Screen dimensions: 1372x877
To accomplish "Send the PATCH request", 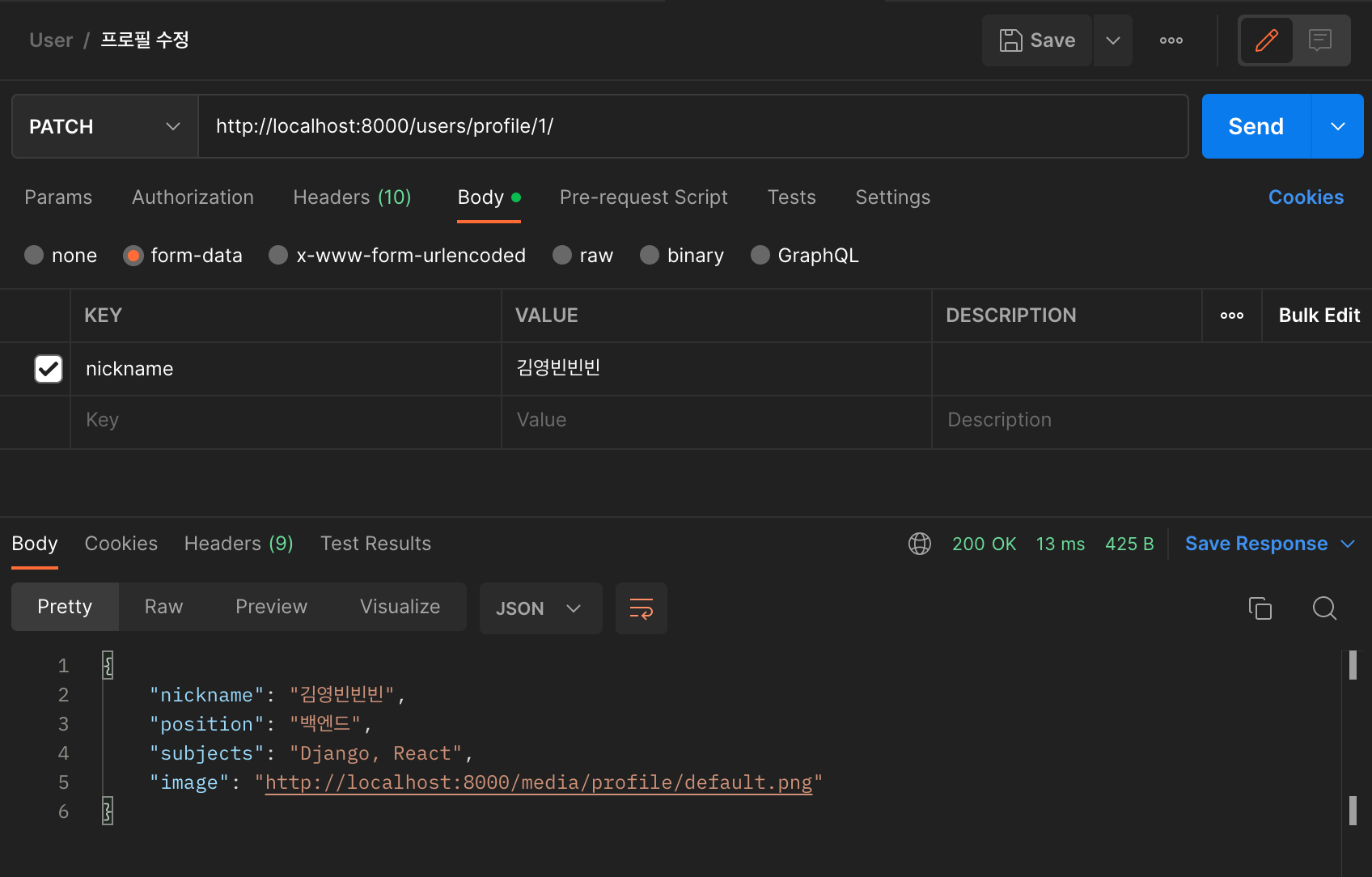I will (1256, 126).
